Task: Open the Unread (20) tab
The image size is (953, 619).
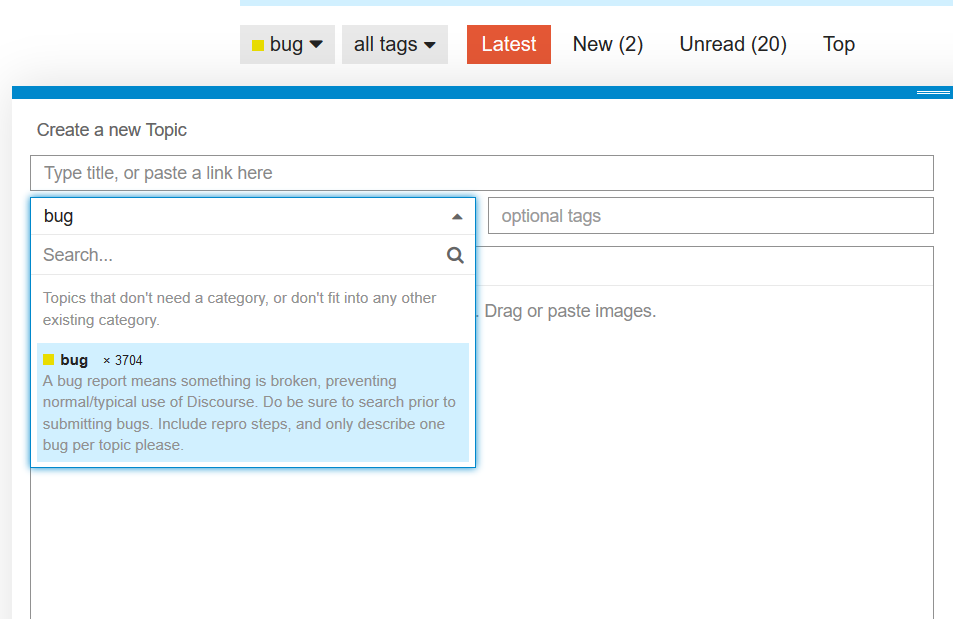Action: 733,44
